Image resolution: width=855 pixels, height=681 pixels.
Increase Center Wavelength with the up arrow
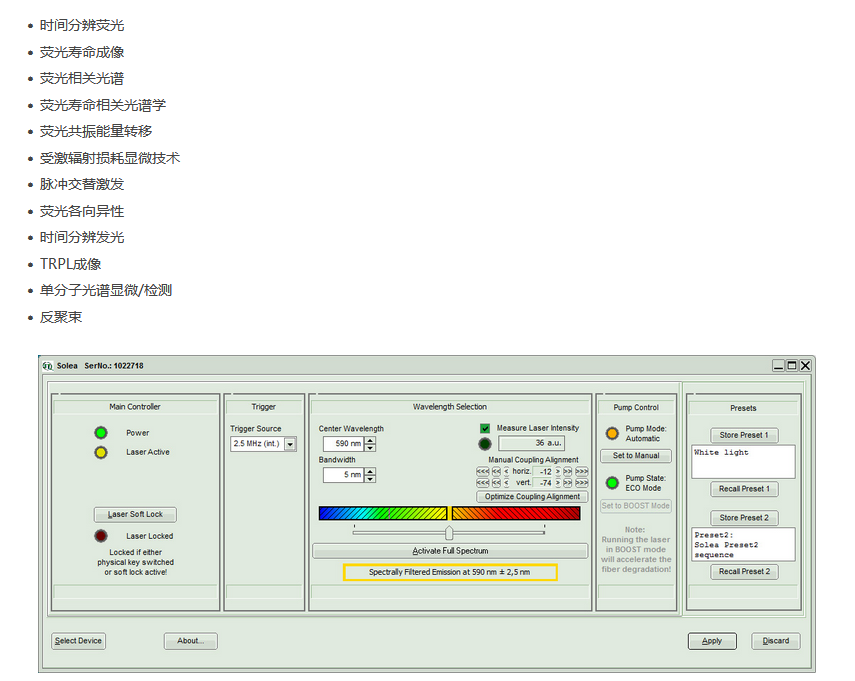370,440
